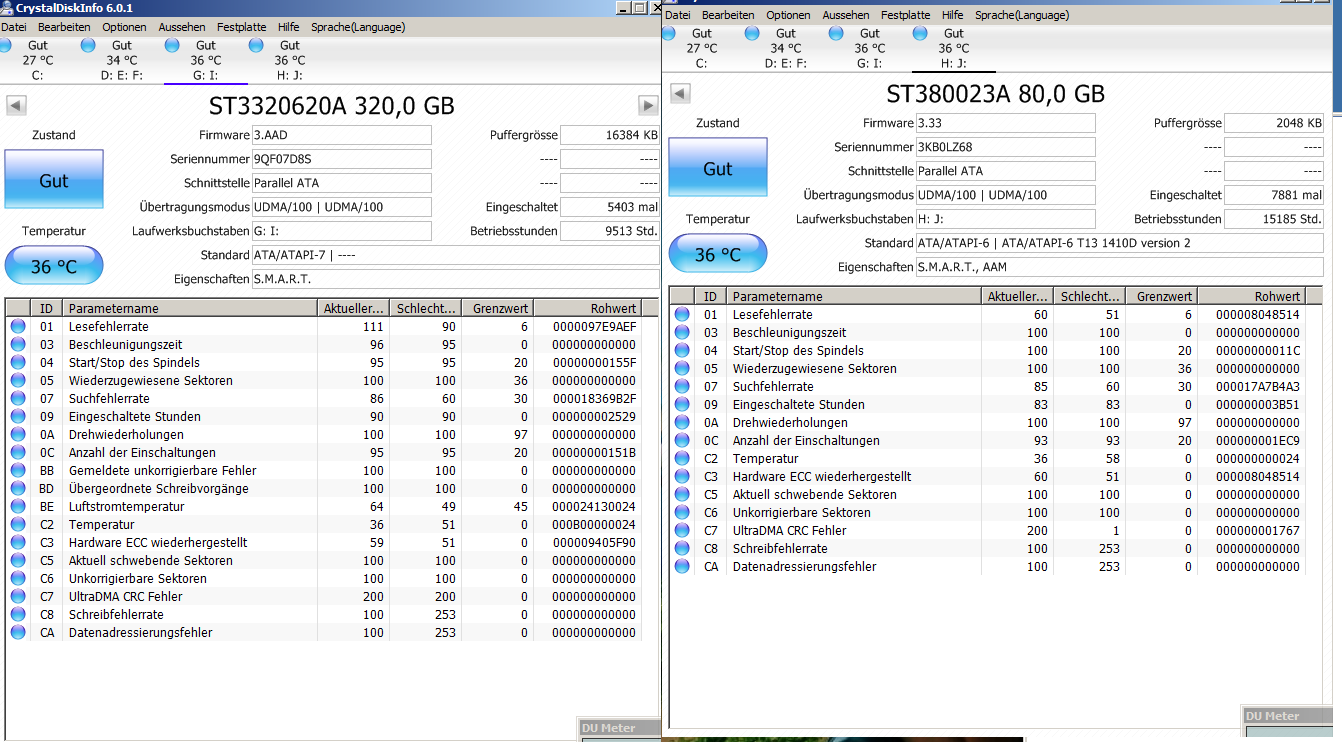Click Eingeschaltet field 5403 mal
This screenshot has width=1342, height=742.
pyautogui.click(x=609, y=207)
